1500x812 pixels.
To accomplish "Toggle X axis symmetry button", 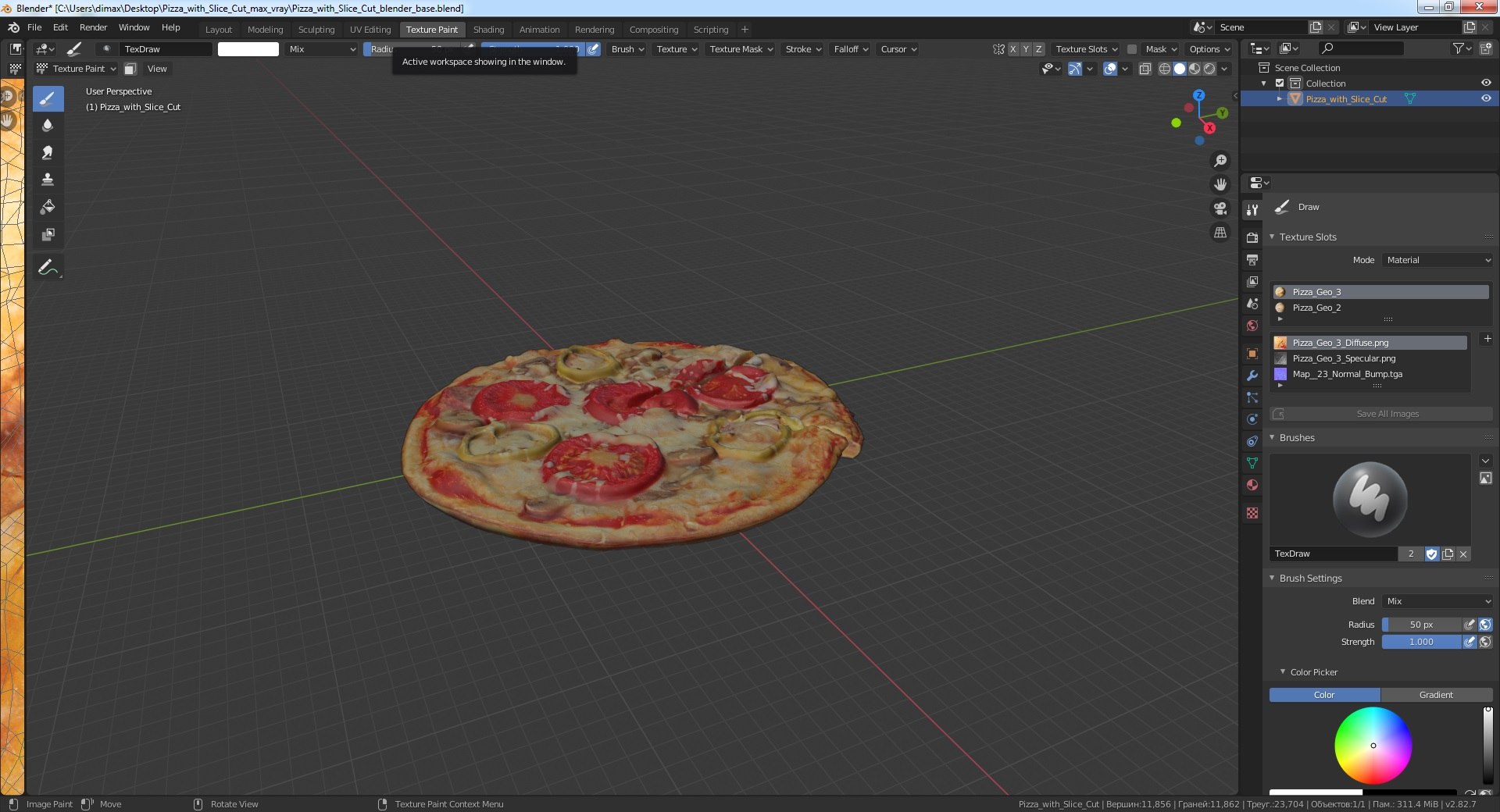I will pos(1013,49).
